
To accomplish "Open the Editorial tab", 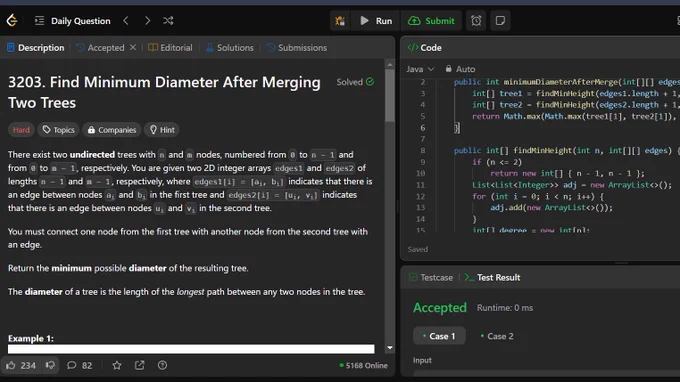I will click(x=170, y=48).
